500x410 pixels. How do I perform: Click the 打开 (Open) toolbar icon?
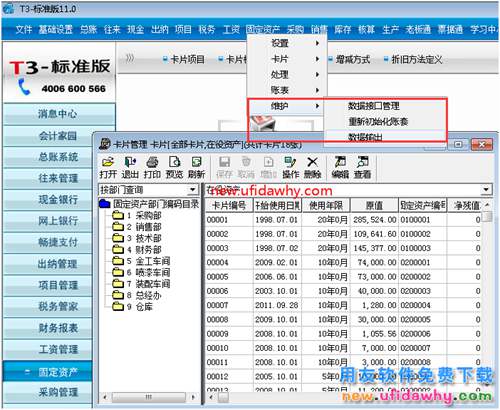coord(108,167)
